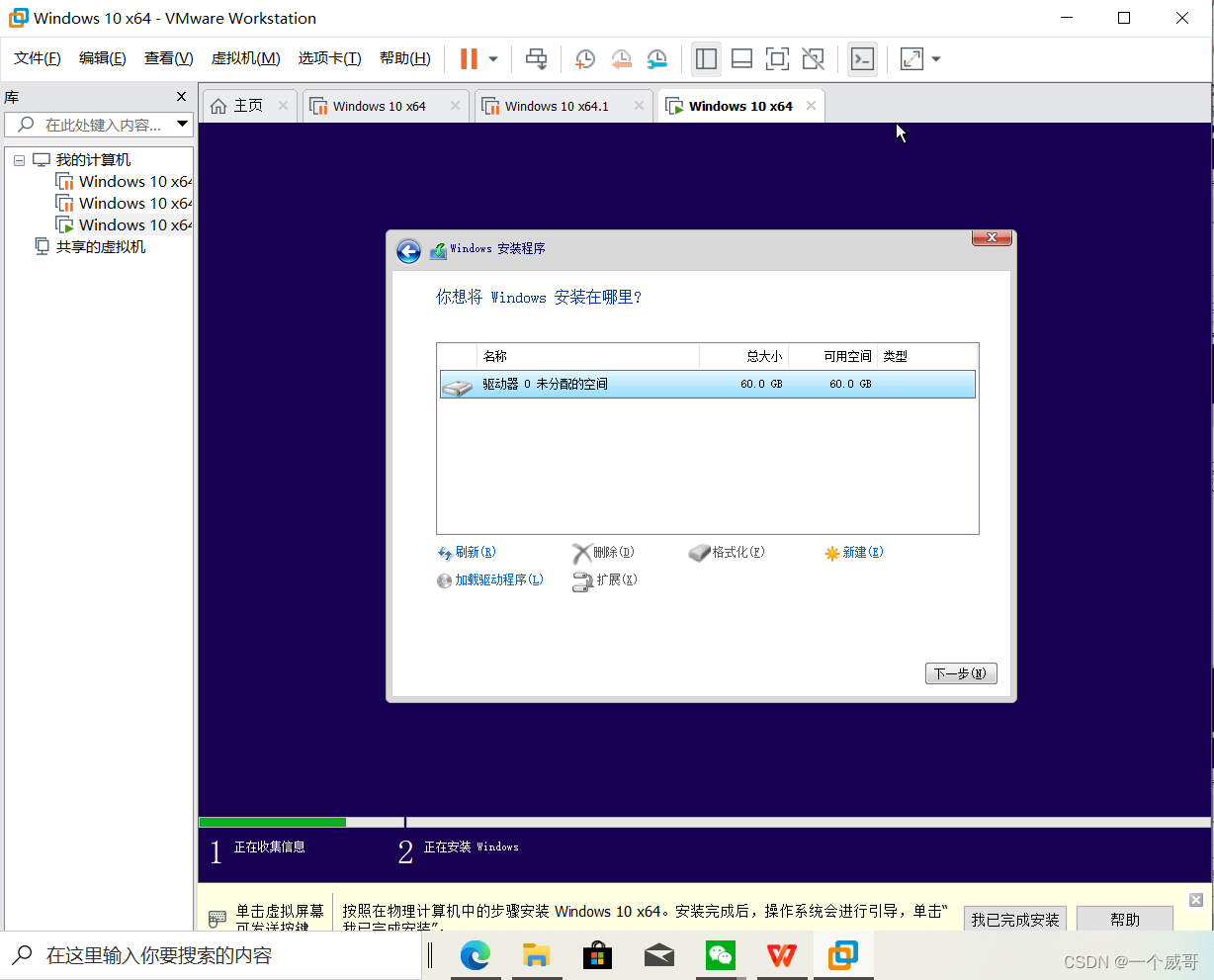The image size is (1214, 980).
Task: Open the 文件(F) menu
Action: [38, 58]
